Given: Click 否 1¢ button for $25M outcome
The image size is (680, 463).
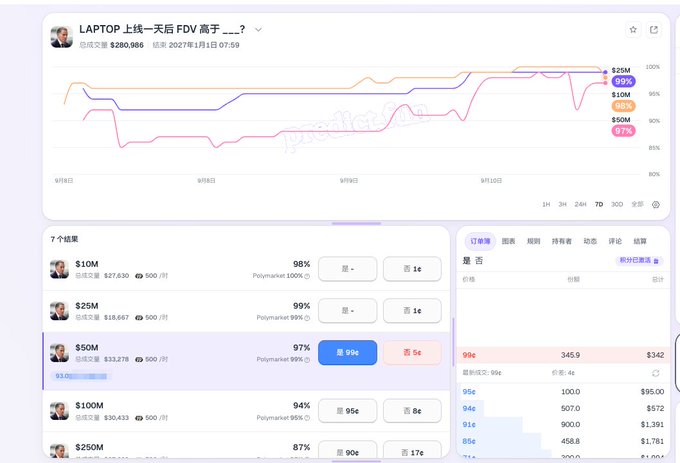Looking at the screenshot, I should click(x=412, y=310).
